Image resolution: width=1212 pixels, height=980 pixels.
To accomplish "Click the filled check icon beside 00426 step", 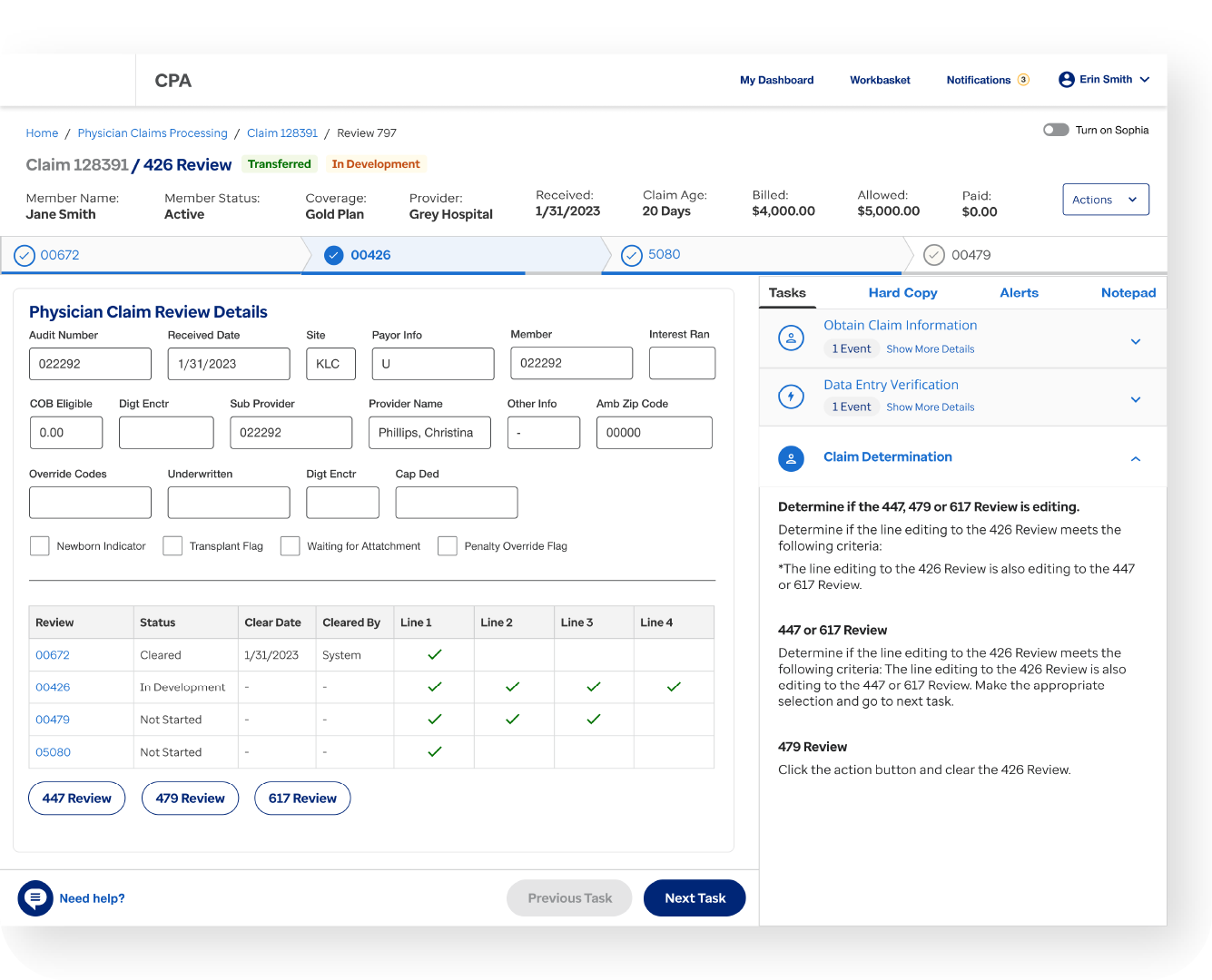I will [x=334, y=255].
